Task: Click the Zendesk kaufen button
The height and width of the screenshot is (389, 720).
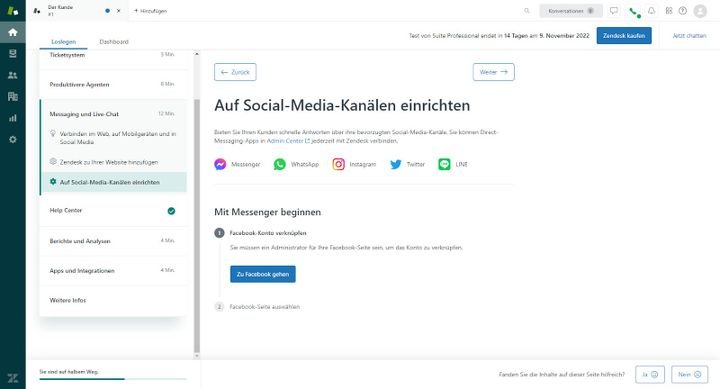Action: coord(624,35)
